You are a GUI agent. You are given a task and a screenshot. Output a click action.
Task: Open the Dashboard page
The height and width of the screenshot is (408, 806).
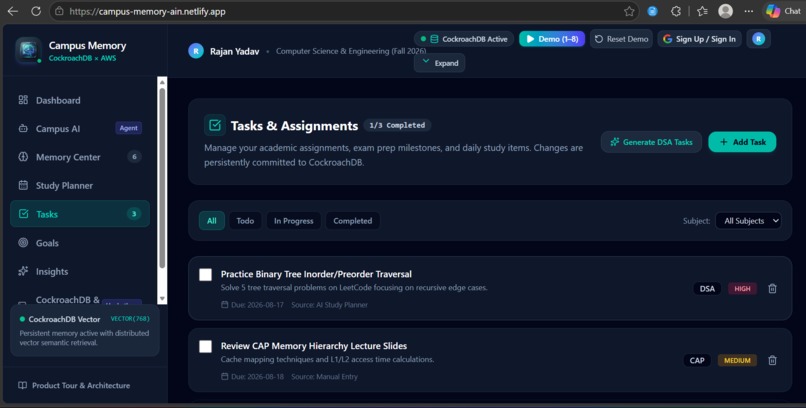(80, 100)
